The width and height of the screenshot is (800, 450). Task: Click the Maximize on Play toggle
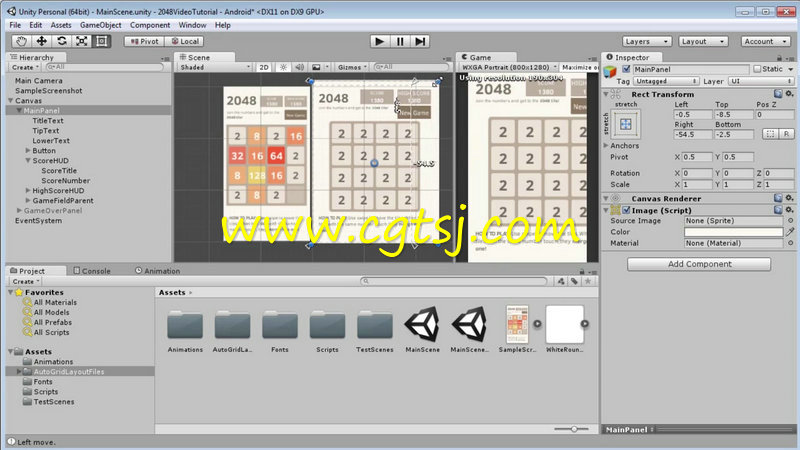[579, 67]
